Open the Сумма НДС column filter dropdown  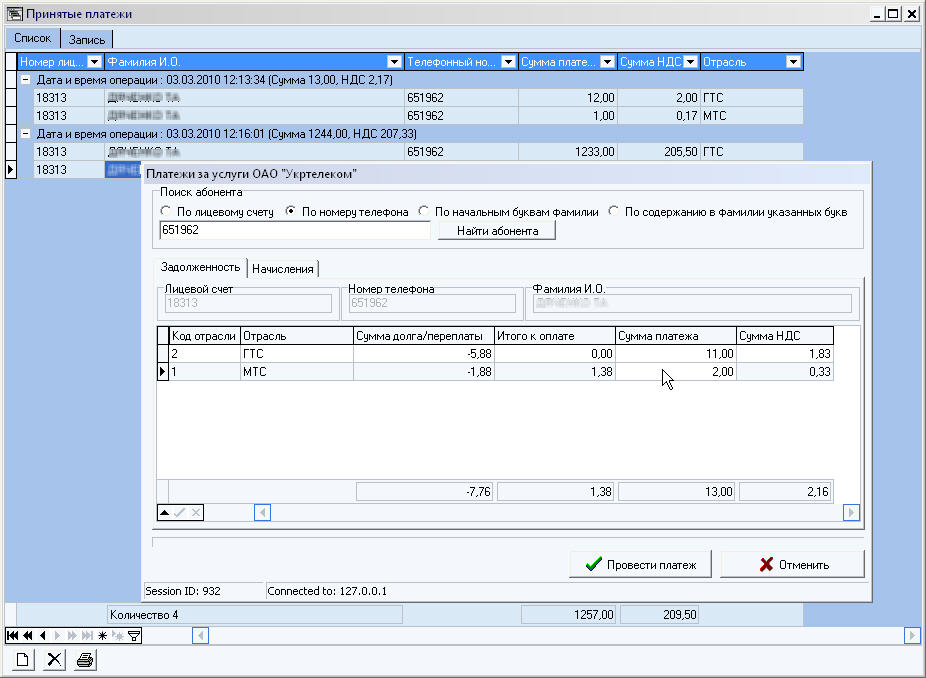coord(690,62)
